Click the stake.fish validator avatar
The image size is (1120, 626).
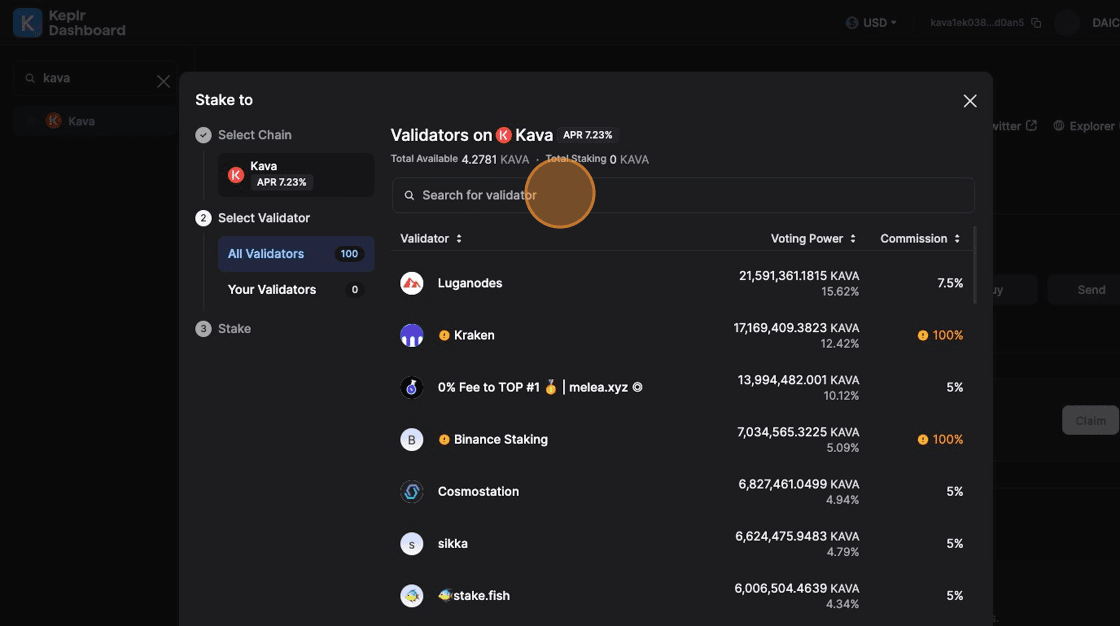(412, 595)
